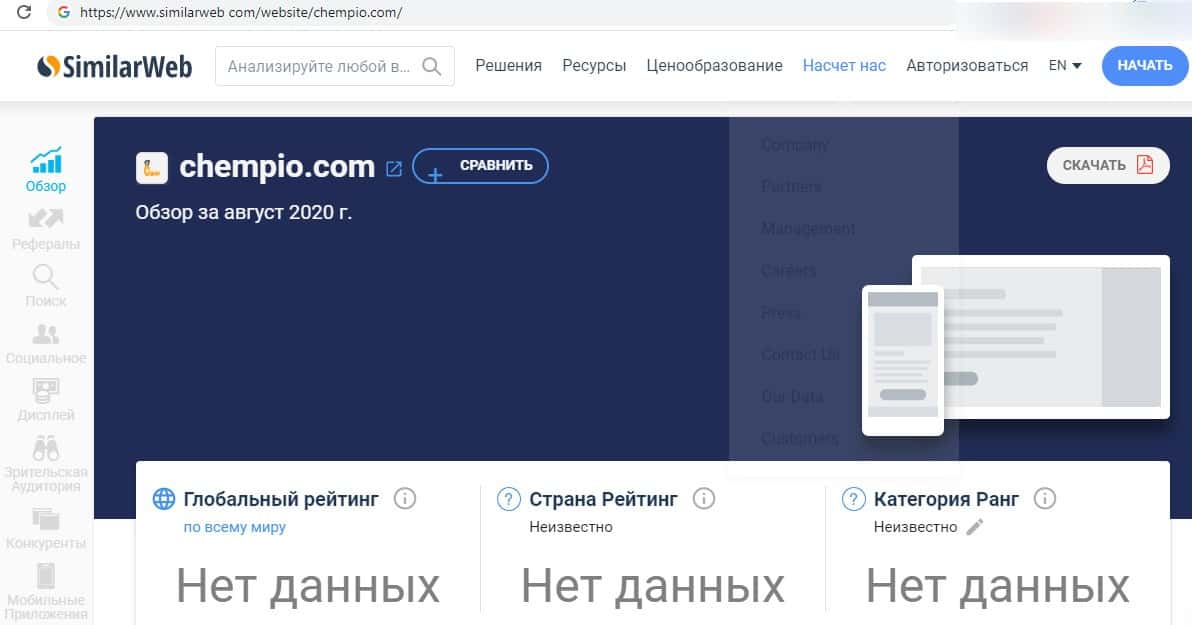Click the chempio.com favicon
The image size is (1192, 625).
coord(152,168)
